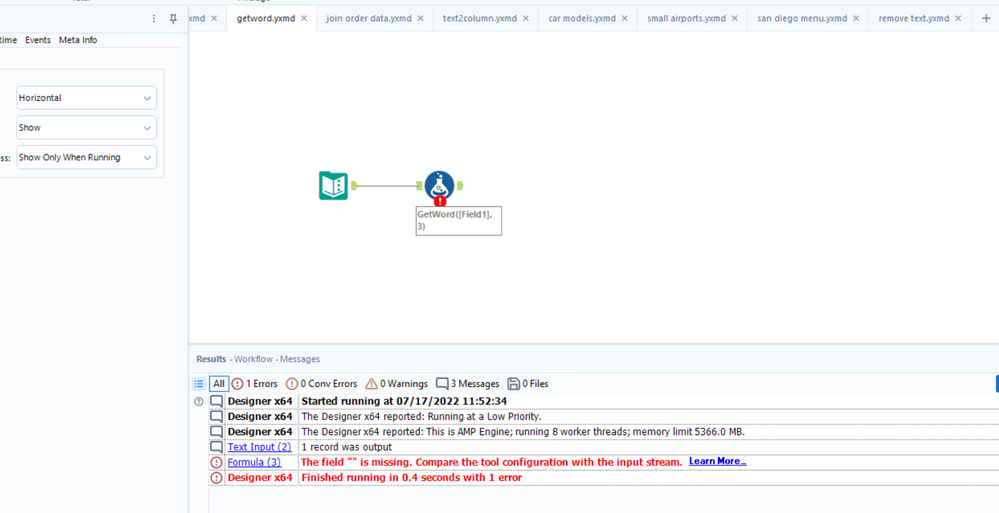The image size is (999, 513).
Task: Select the Text Input tool on canvas
Action: pos(333,185)
